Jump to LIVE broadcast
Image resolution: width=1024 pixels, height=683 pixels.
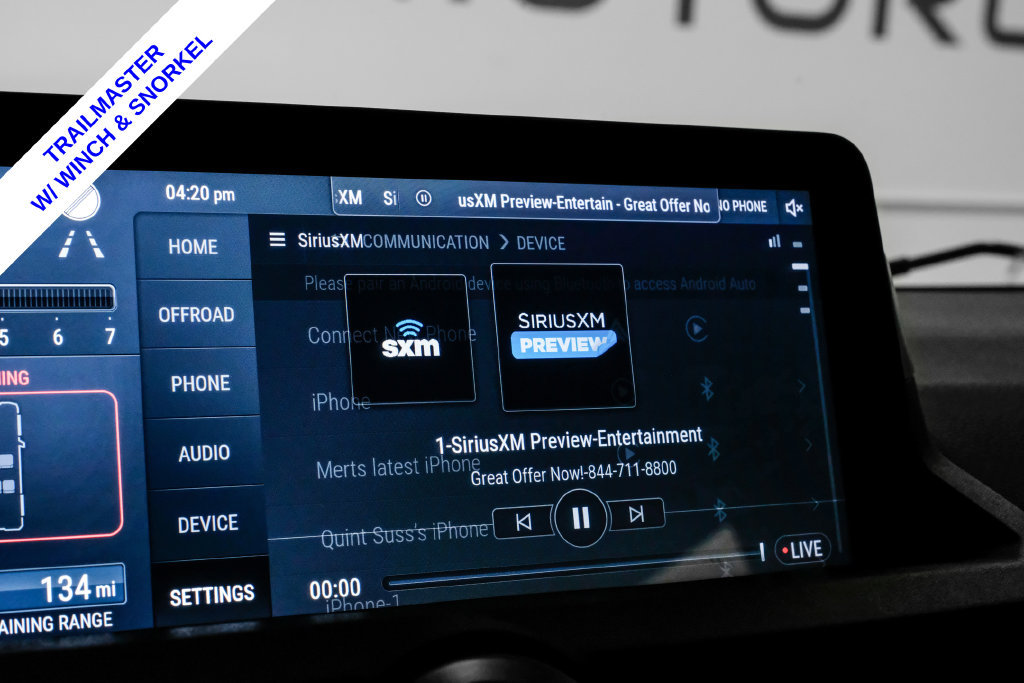pyautogui.click(x=802, y=549)
